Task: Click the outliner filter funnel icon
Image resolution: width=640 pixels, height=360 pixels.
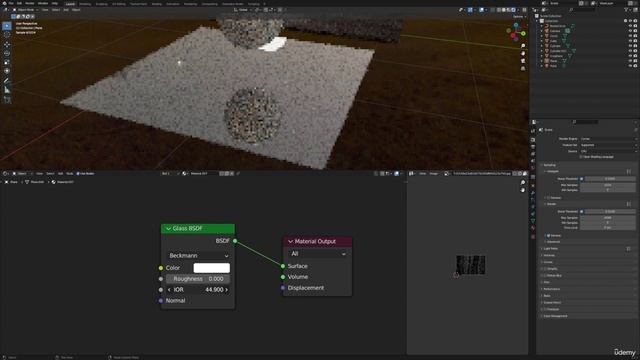Action: coord(627,10)
